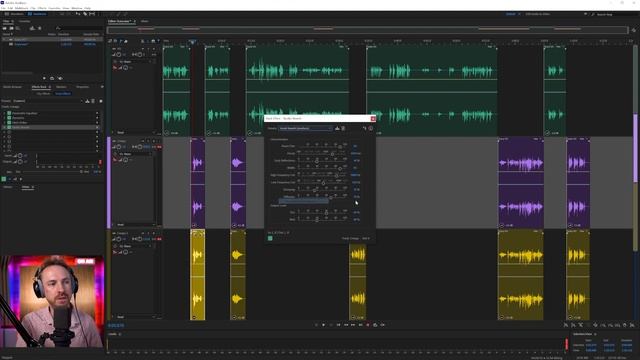The image size is (640, 360).
Task: Click the timecode display above Levels panel
Action: tap(116, 325)
